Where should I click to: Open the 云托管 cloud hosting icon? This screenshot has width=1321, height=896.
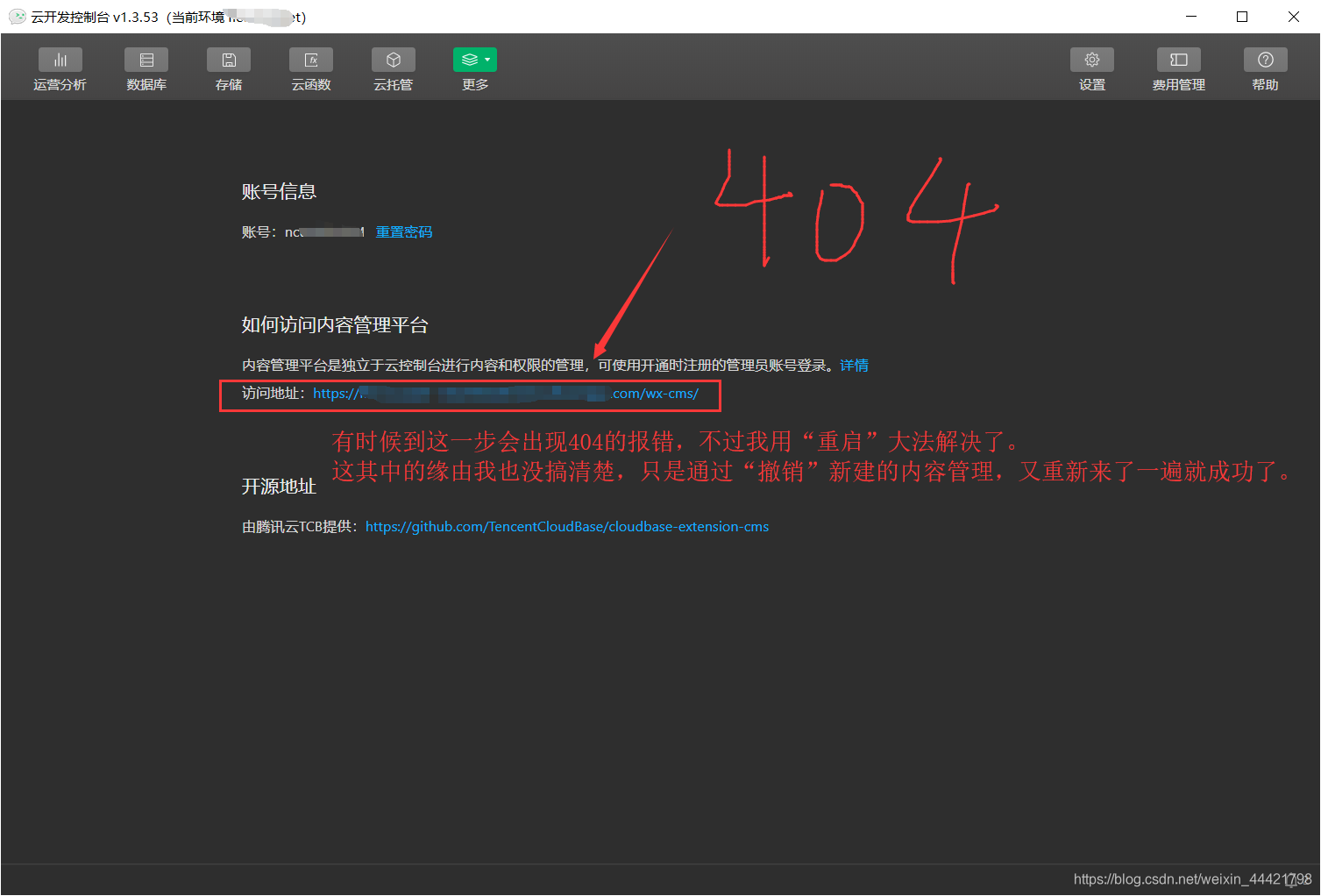click(394, 60)
